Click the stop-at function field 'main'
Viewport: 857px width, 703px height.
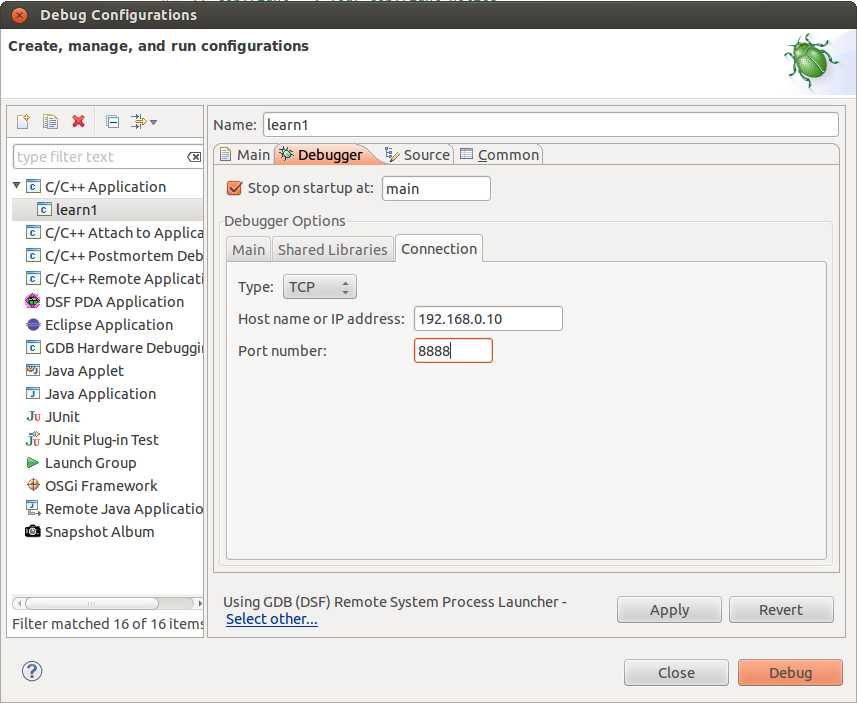coord(436,189)
